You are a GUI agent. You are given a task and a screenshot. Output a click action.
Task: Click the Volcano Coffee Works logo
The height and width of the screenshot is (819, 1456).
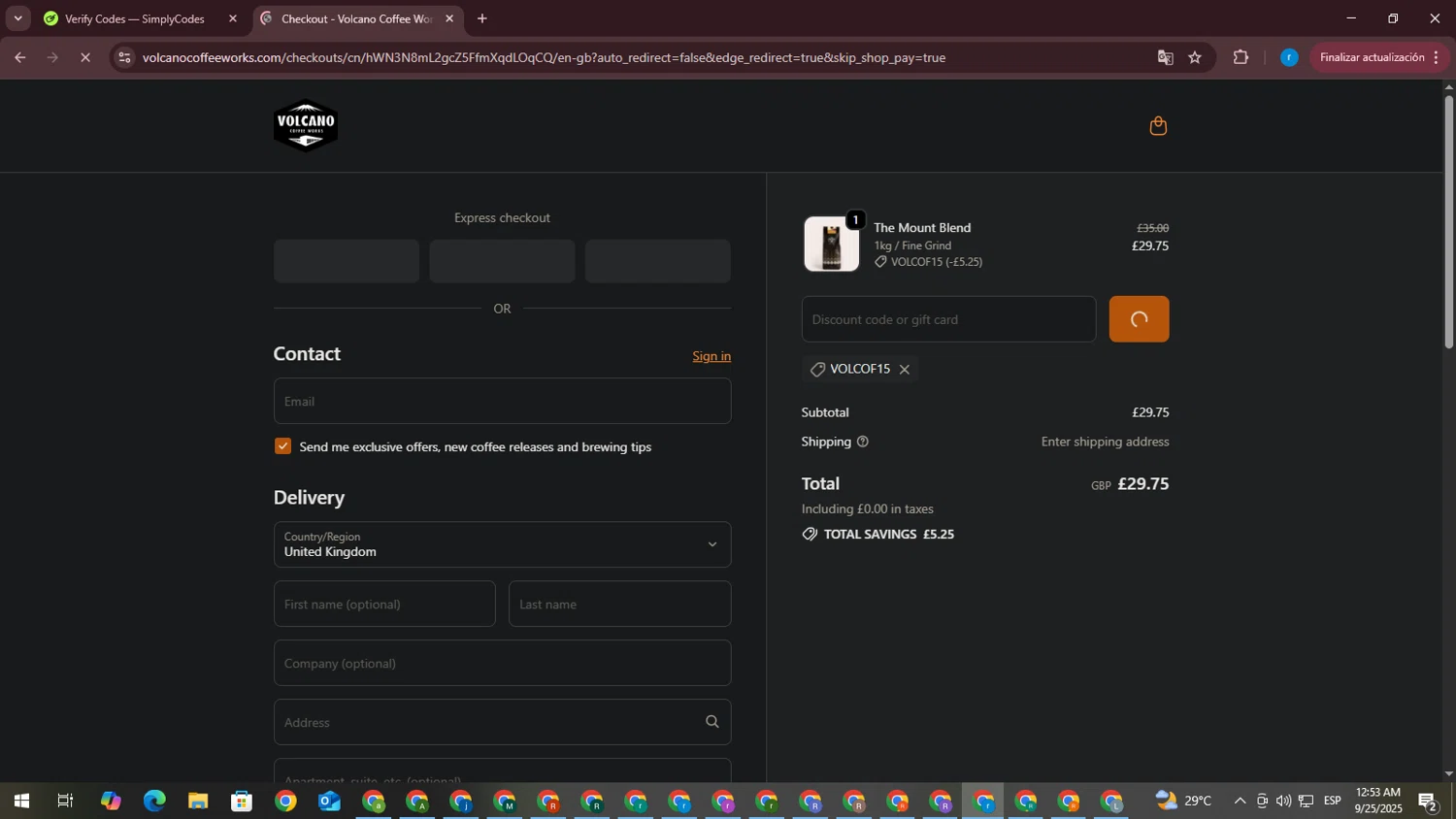click(x=306, y=126)
